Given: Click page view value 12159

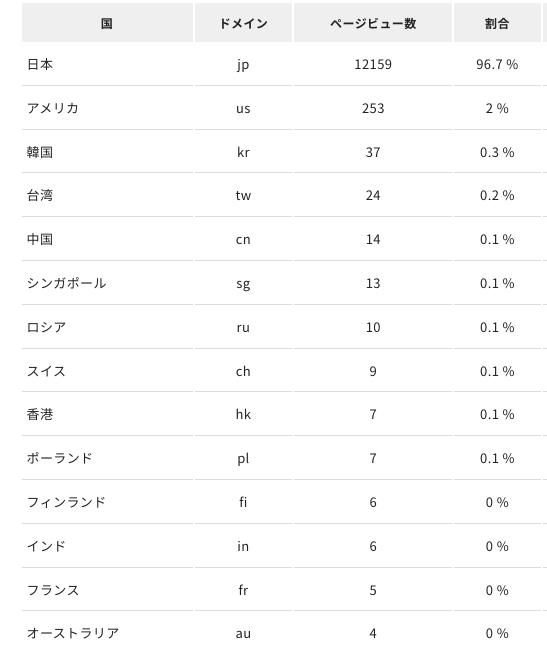Looking at the screenshot, I should [x=373, y=64].
